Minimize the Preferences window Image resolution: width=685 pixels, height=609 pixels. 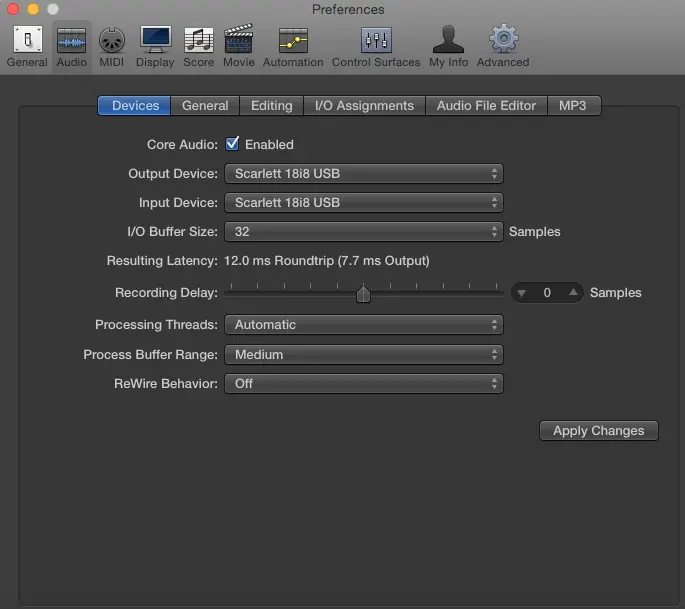pyautogui.click(x=33, y=9)
